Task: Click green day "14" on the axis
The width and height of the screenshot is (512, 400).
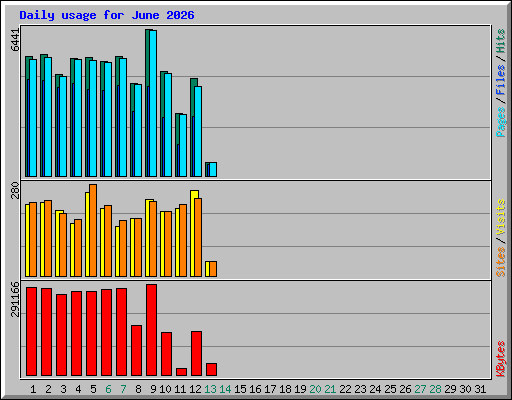Action: pos(225,389)
